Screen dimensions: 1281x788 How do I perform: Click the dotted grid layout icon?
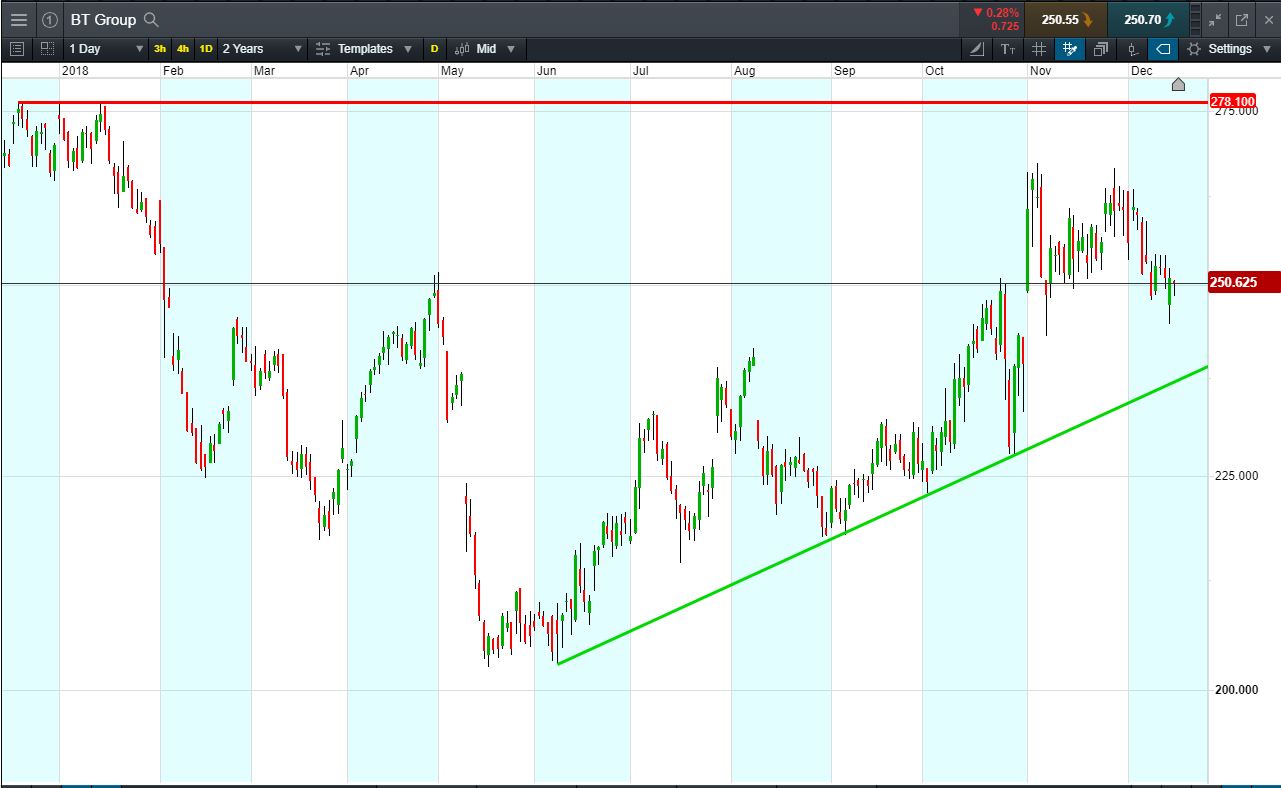(x=47, y=49)
